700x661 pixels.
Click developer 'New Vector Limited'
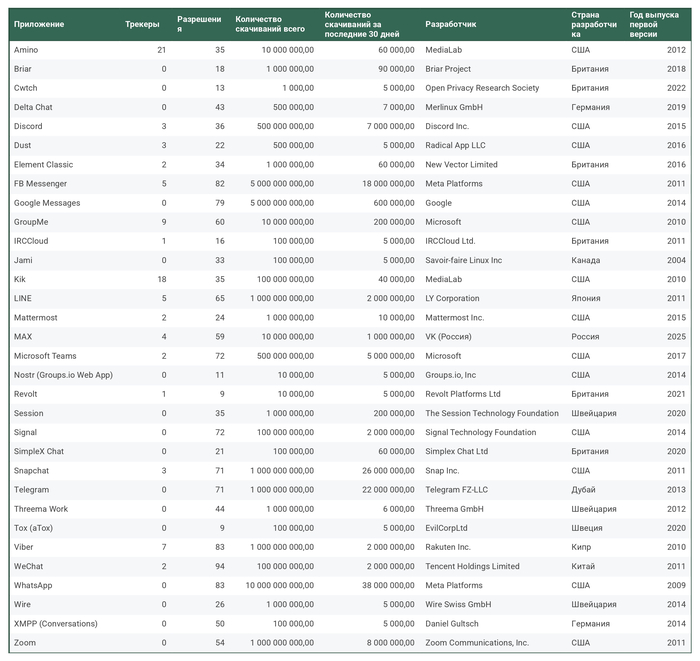click(x=461, y=165)
